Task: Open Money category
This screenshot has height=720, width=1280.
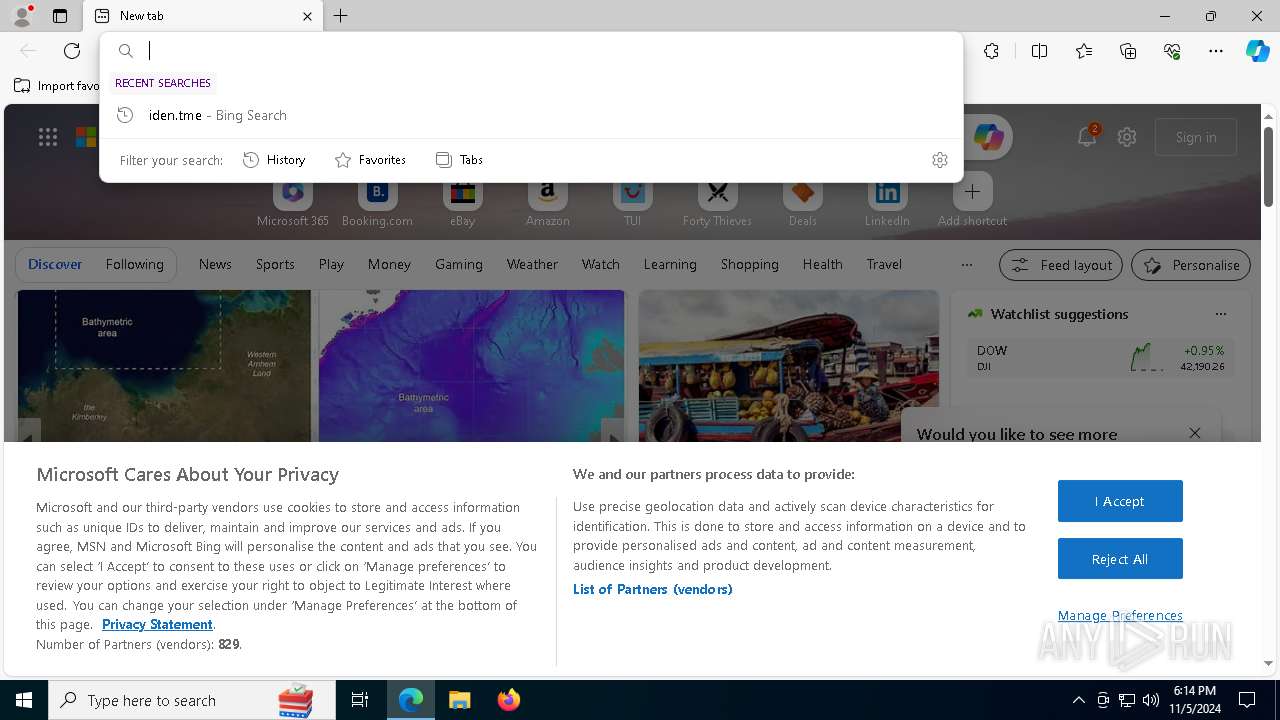Action: [389, 264]
